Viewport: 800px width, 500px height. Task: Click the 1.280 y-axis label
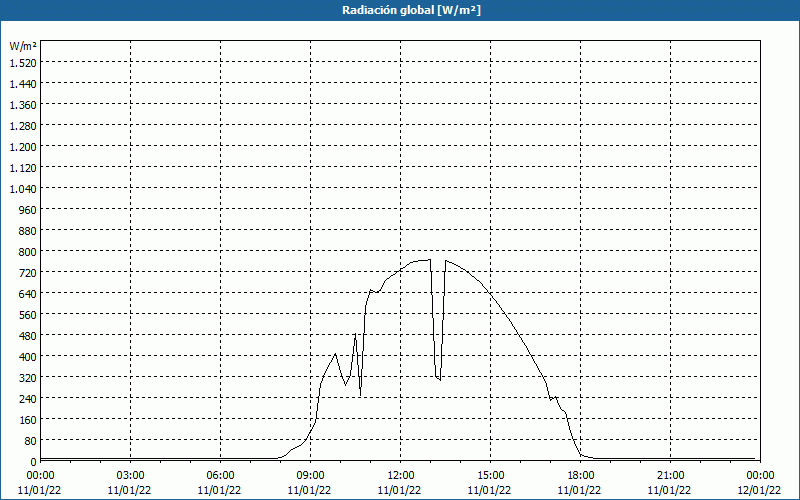(23, 126)
